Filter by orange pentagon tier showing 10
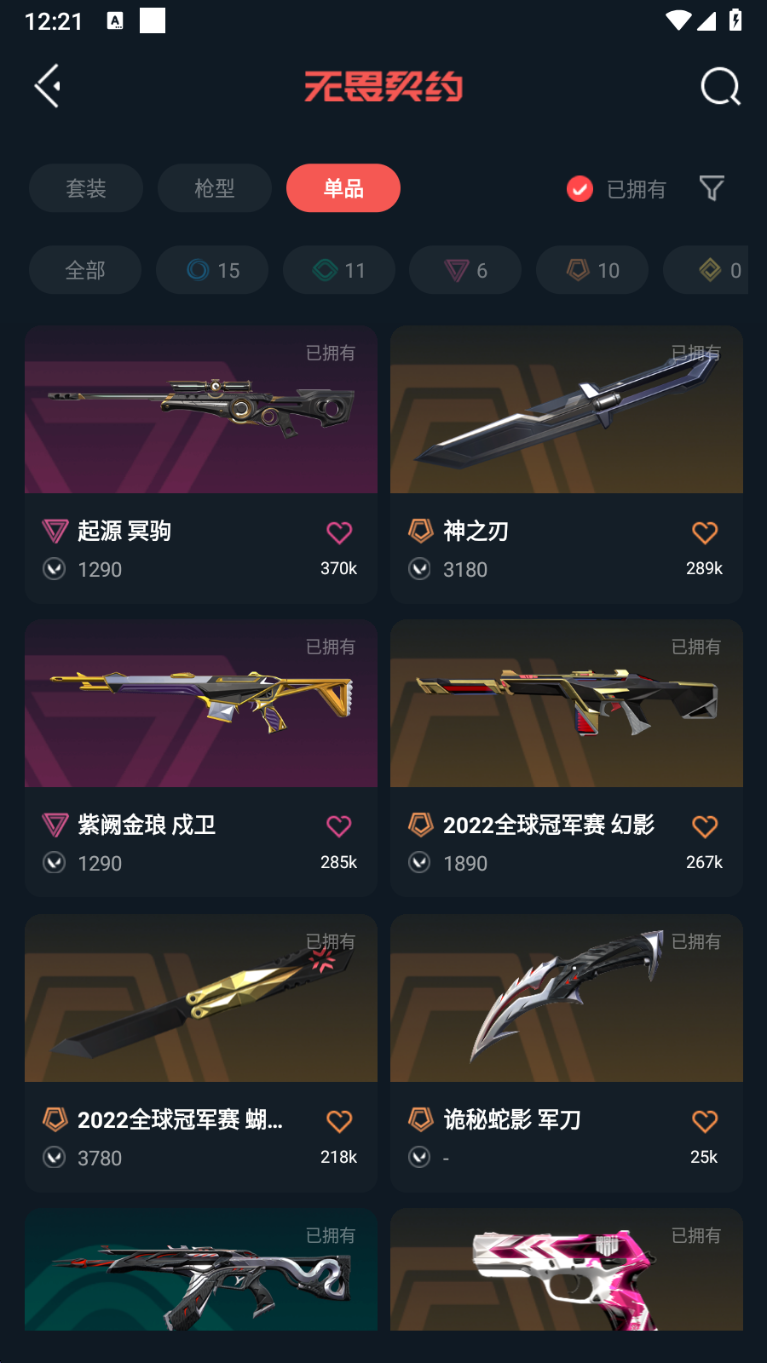Image resolution: width=767 pixels, height=1363 pixels. [592, 270]
